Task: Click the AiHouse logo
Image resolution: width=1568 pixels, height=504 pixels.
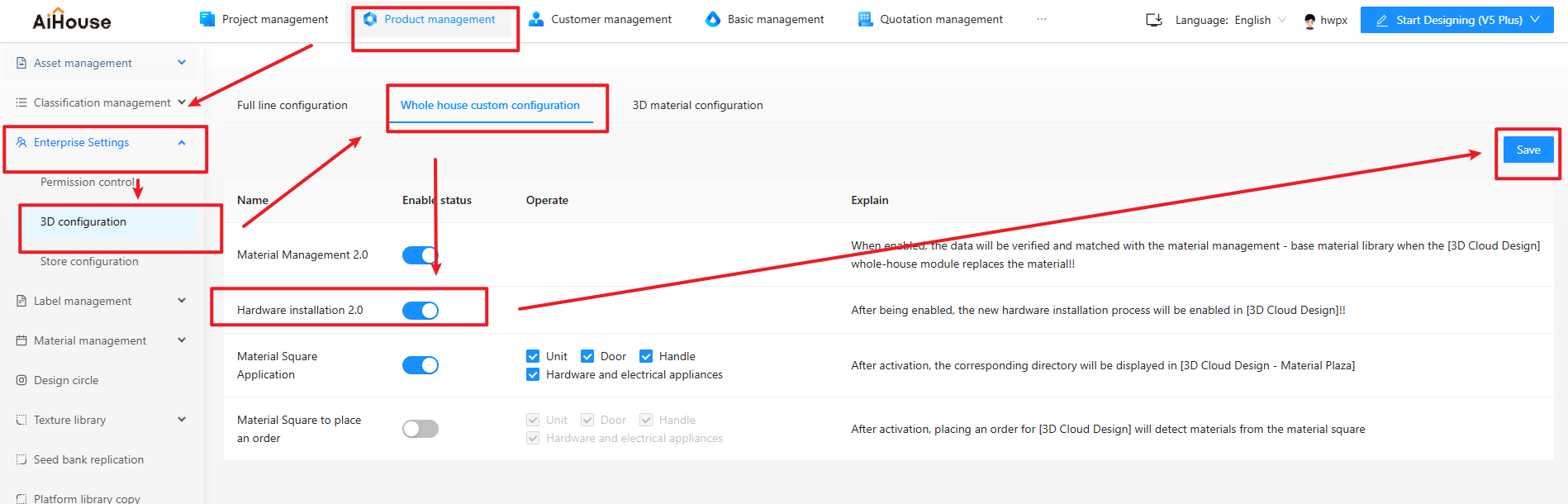Action: [x=72, y=21]
